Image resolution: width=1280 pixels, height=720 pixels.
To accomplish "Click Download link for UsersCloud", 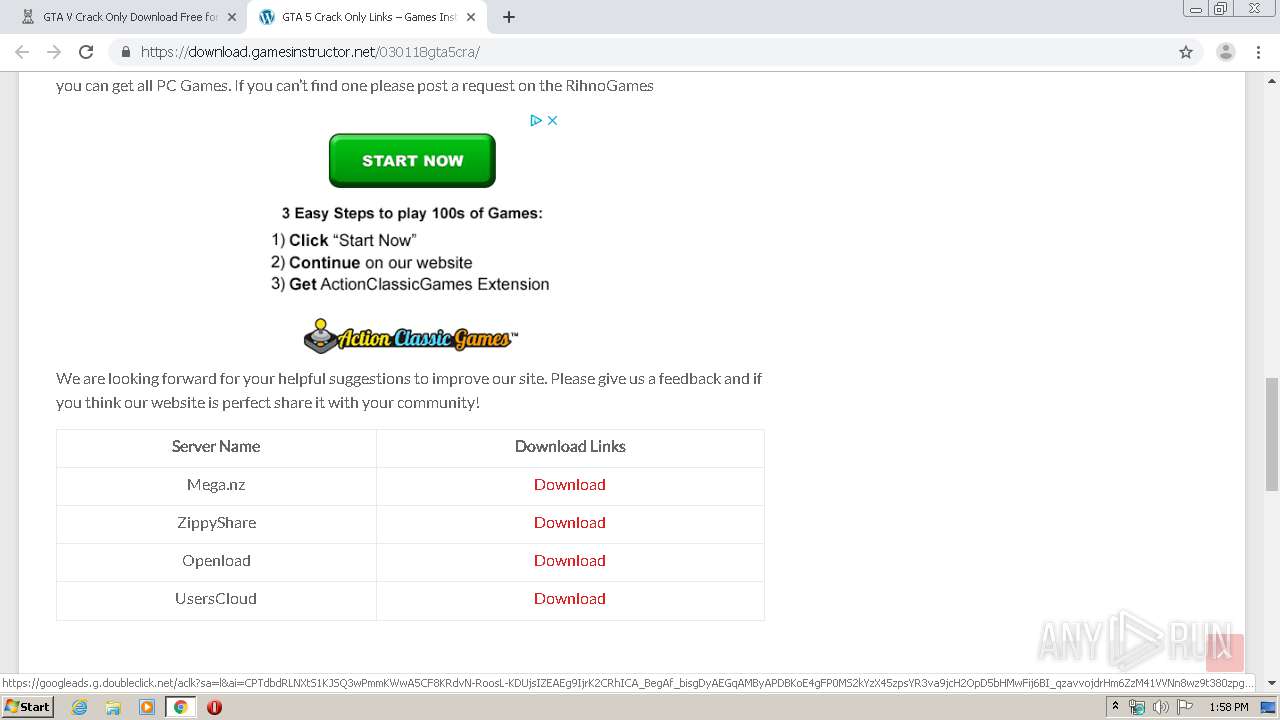I will pos(569,599).
